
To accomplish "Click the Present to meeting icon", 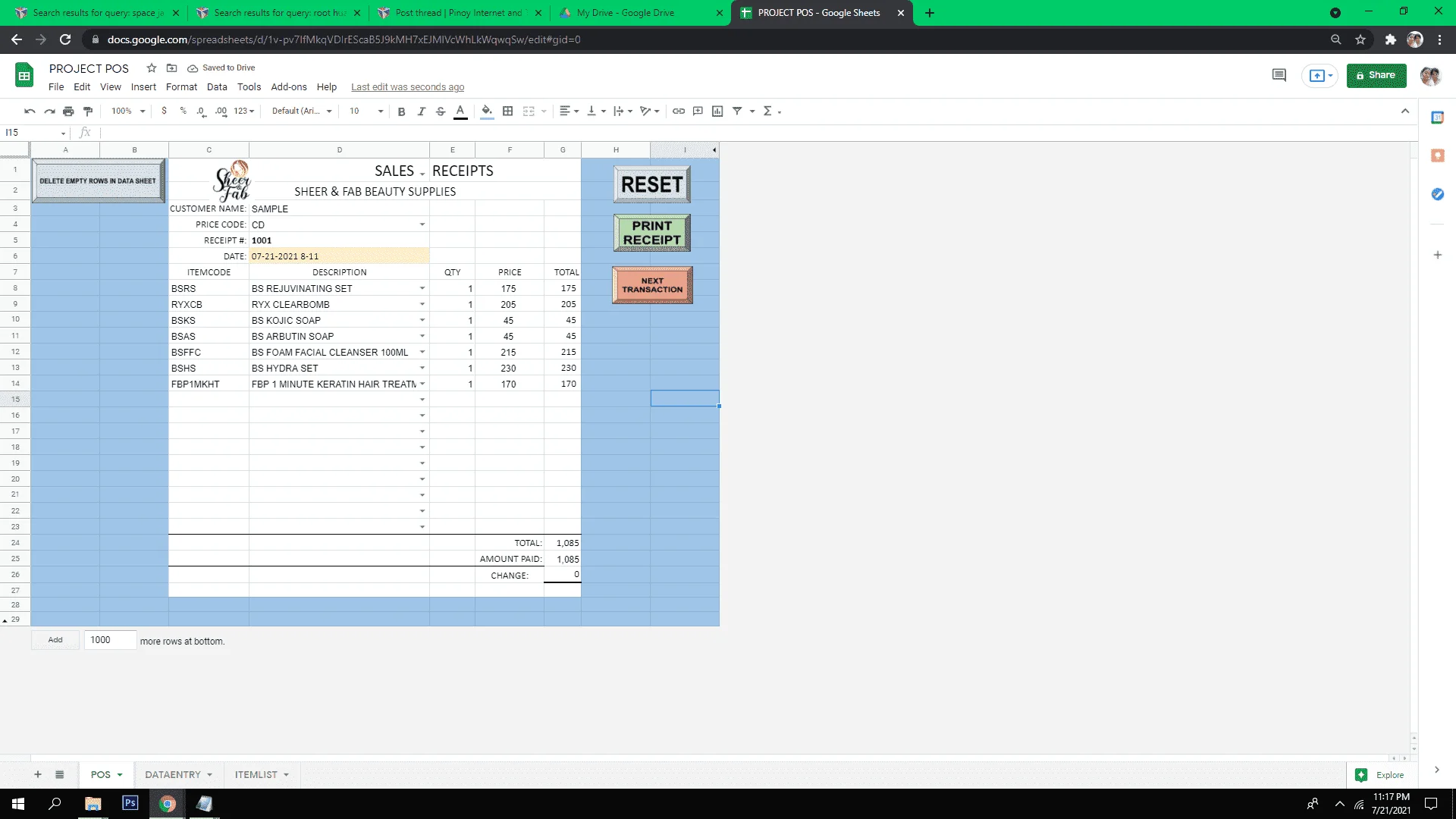I will point(1320,75).
